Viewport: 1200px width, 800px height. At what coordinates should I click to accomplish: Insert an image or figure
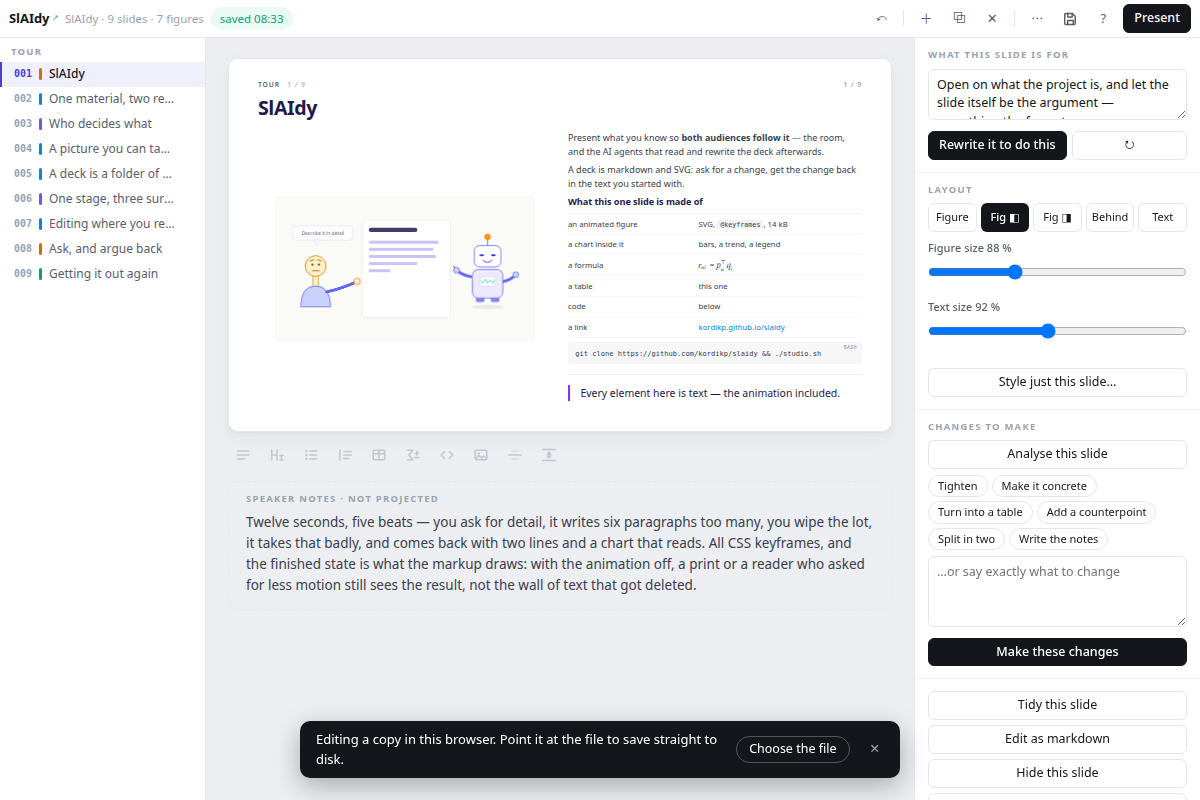point(481,455)
